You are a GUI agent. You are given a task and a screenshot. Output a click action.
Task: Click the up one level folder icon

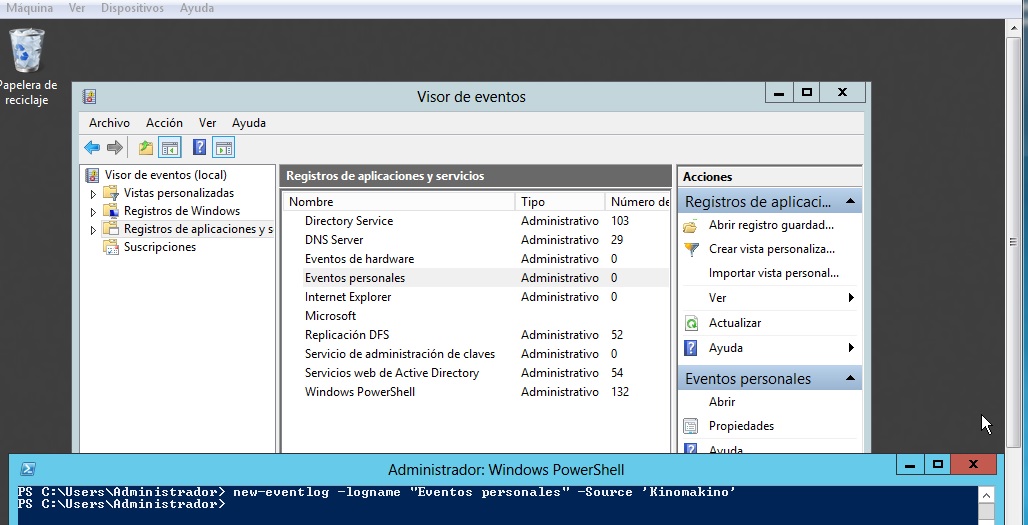click(146, 148)
